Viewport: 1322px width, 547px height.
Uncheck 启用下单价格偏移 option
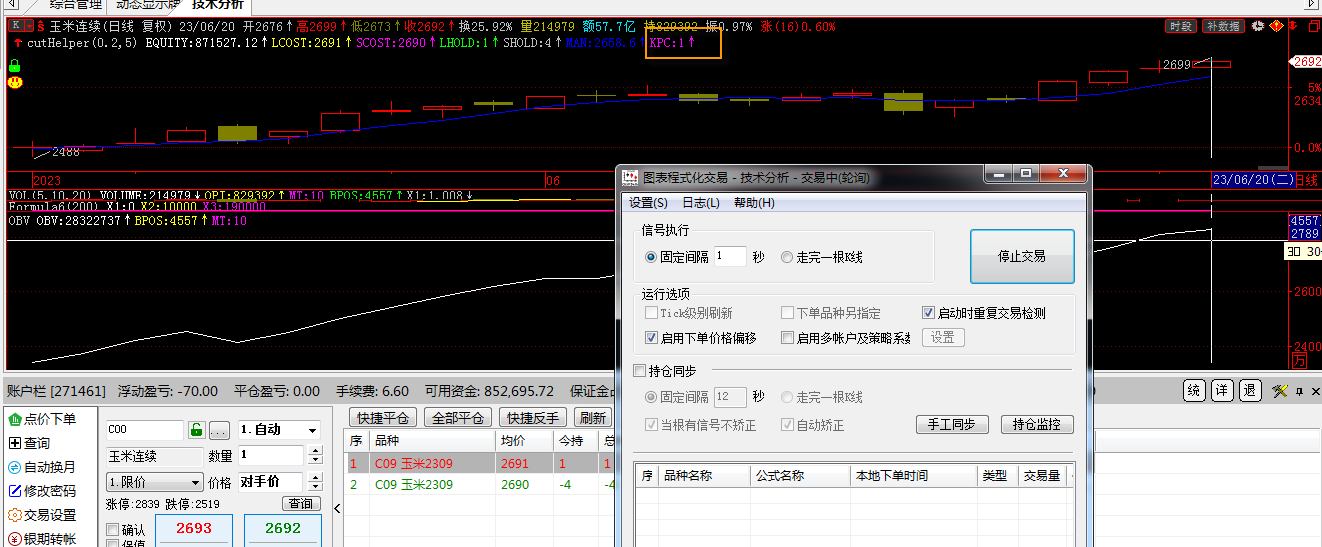tap(652, 338)
